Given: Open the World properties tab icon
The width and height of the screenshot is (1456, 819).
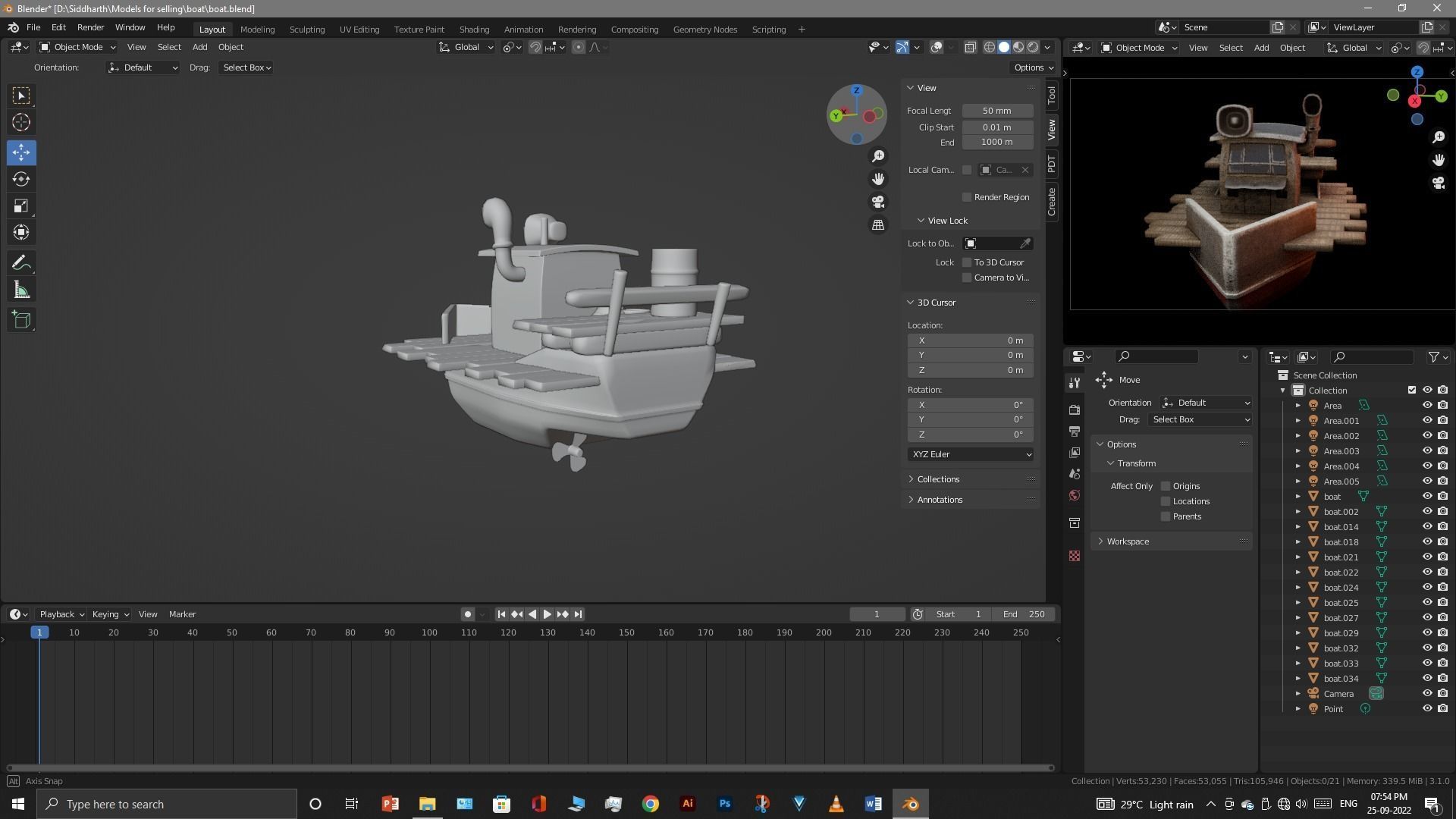Looking at the screenshot, I should click(1075, 495).
